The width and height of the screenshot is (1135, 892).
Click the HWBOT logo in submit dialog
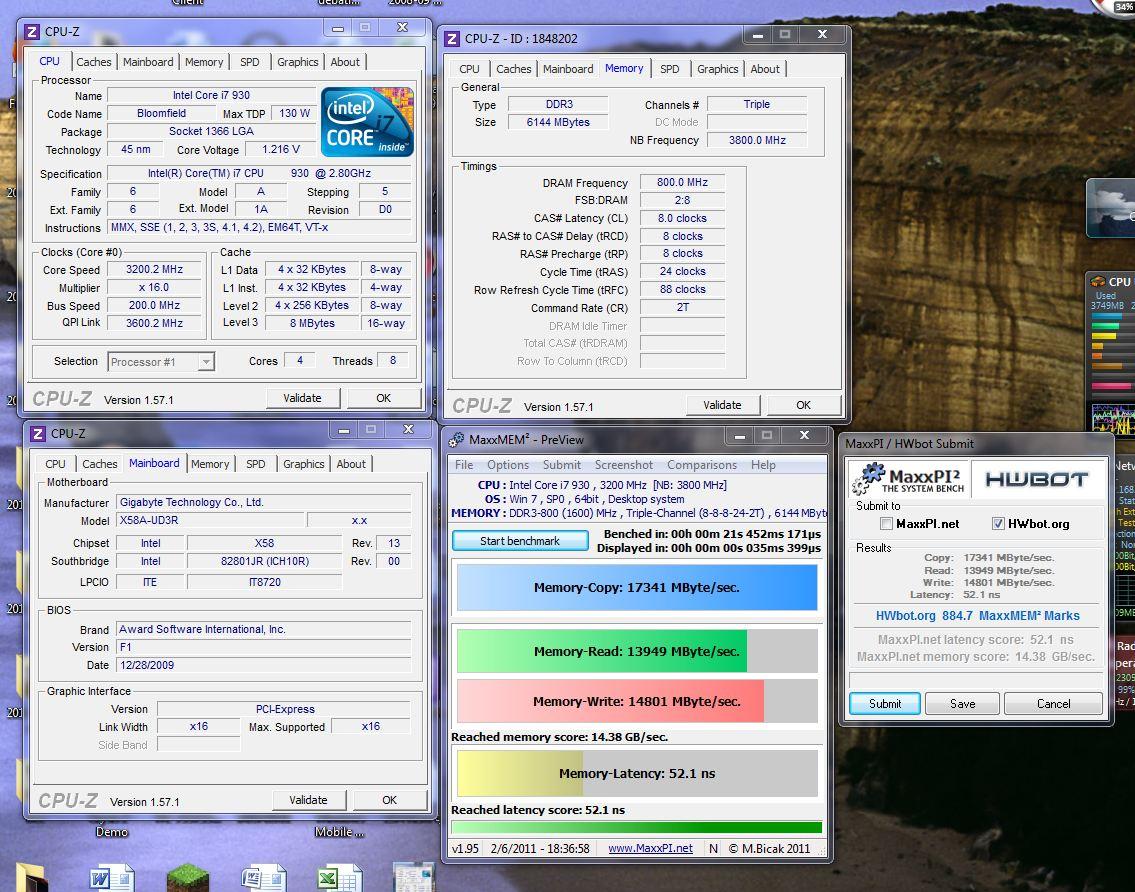pos(1037,479)
